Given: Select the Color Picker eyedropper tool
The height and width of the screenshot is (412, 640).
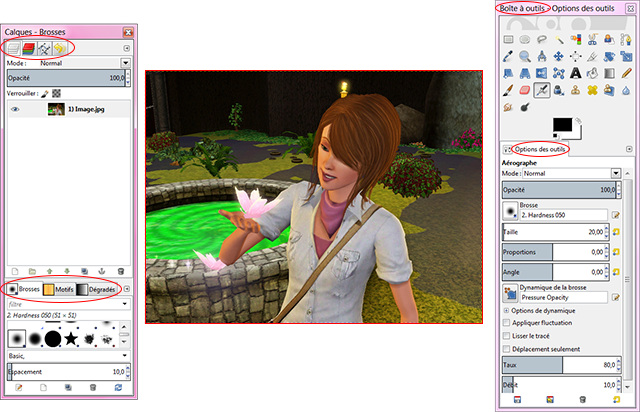Looking at the screenshot, I should [508, 56].
